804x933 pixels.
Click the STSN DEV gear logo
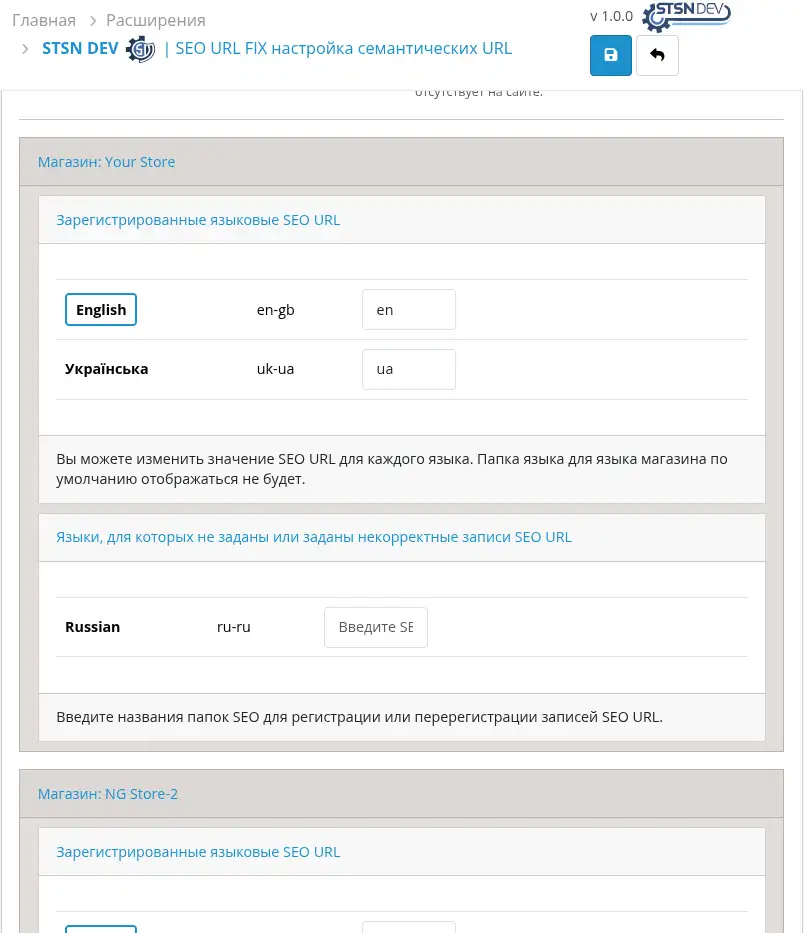click(x=688, y=16)
